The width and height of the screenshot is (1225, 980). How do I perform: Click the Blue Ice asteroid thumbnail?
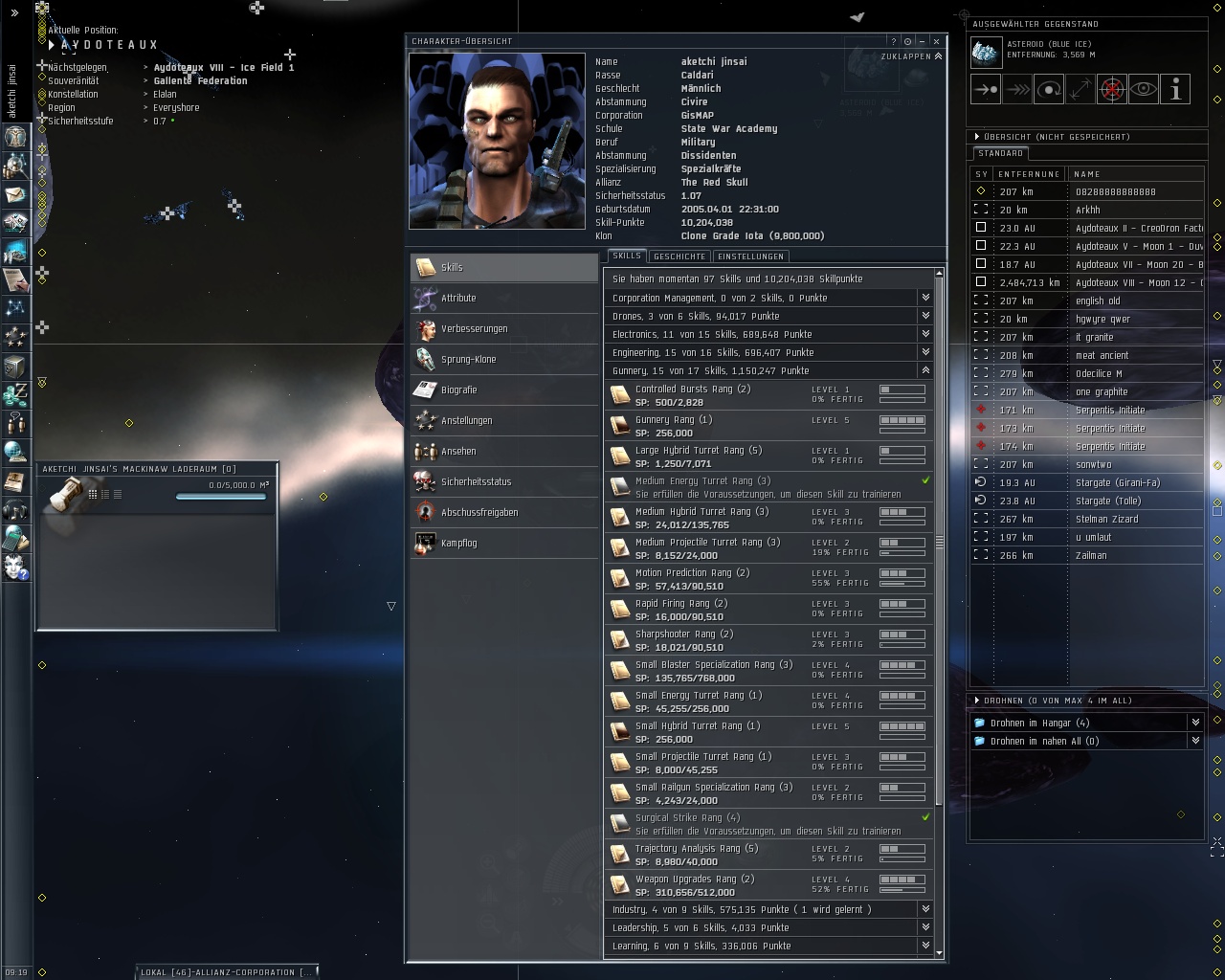(986, 52)
